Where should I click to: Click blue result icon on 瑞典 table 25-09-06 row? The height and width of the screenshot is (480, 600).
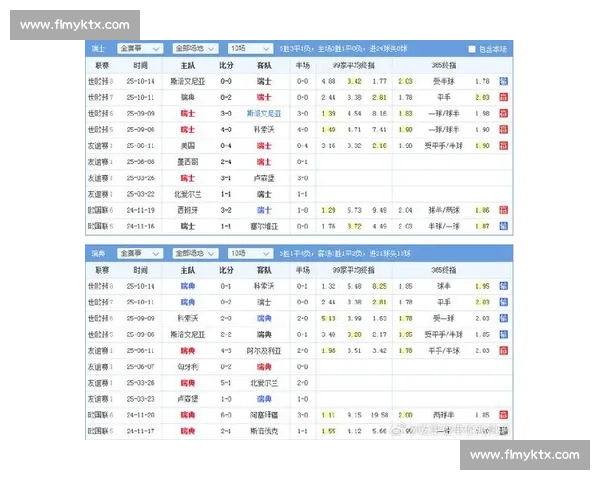(x=504, y=334)
